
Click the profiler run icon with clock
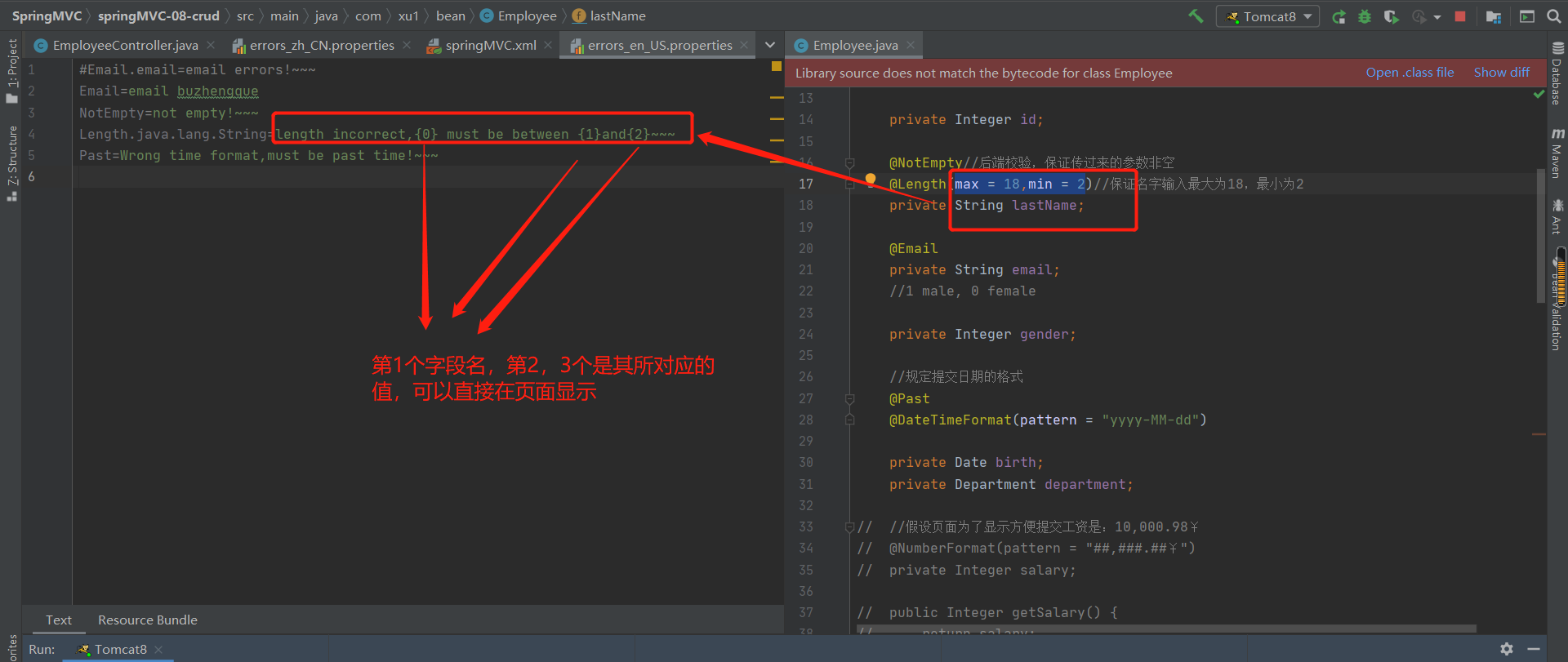1419,16
